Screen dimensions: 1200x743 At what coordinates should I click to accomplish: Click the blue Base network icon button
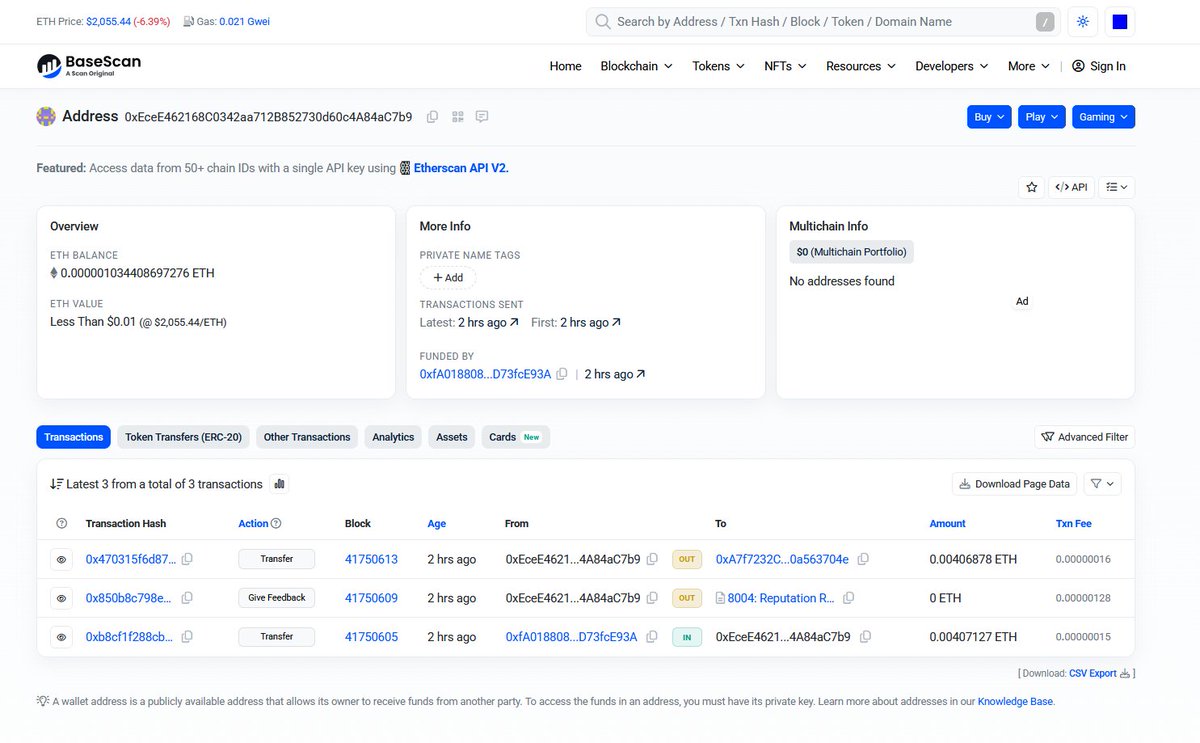click(1120, 22)
